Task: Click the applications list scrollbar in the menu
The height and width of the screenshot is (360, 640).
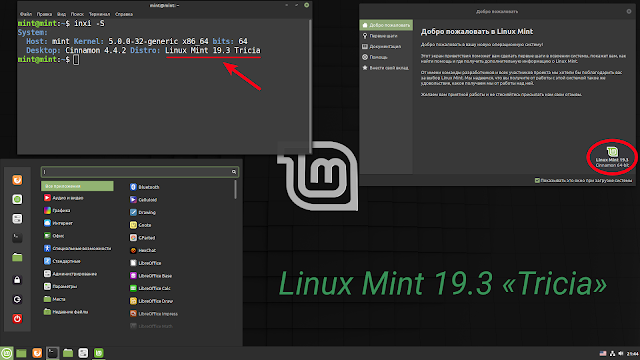Action: tap(236, 190)
